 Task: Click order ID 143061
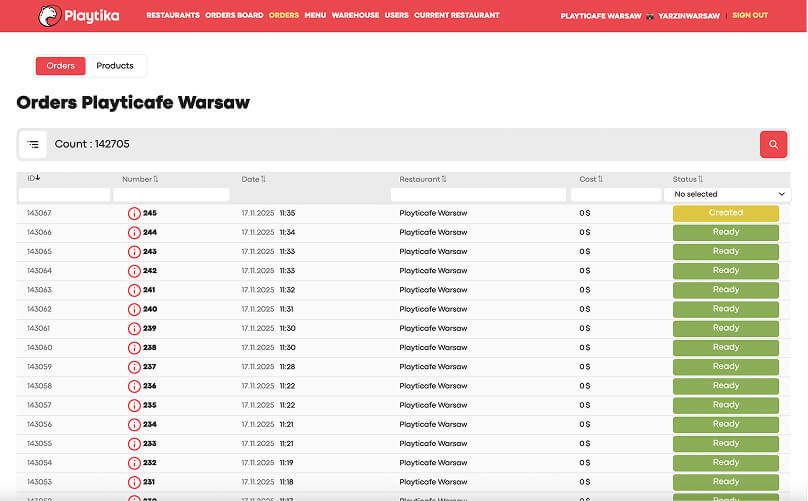[x=38, y=328]
